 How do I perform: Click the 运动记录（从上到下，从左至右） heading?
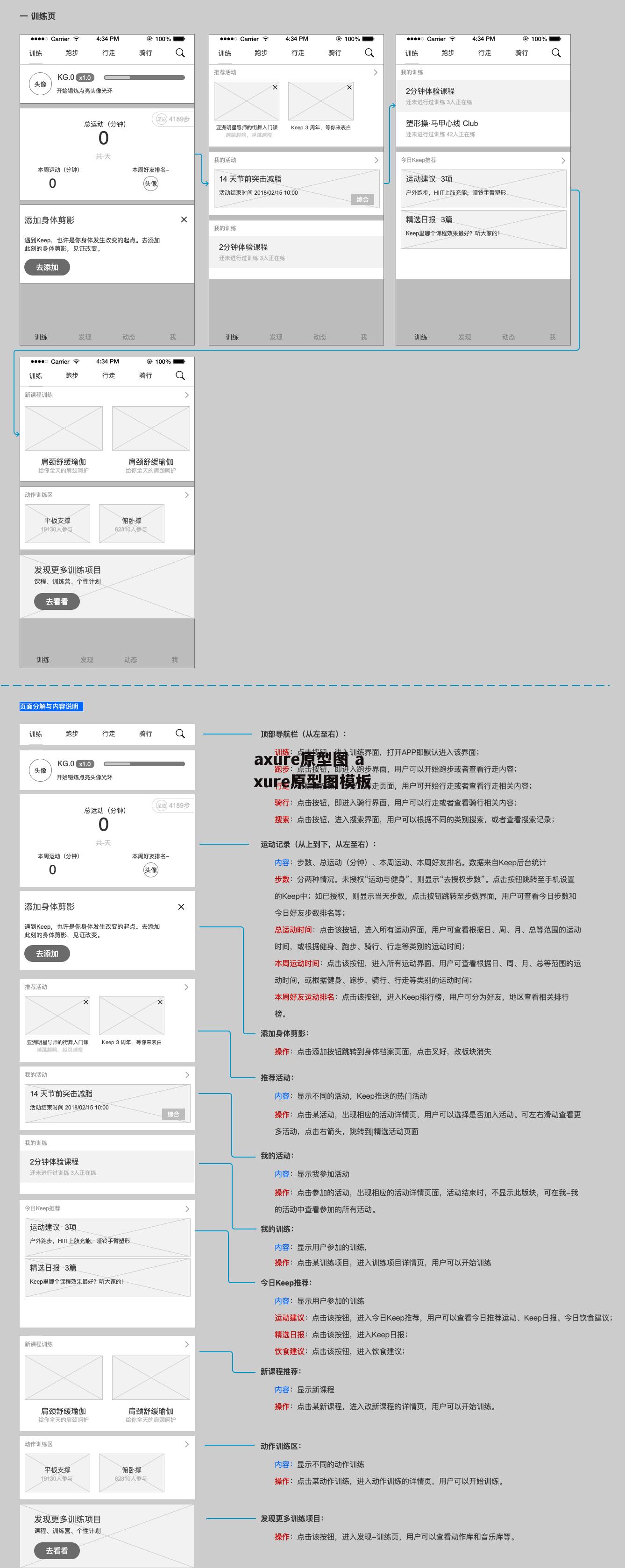pyautogui.click(x=319, y=844)
